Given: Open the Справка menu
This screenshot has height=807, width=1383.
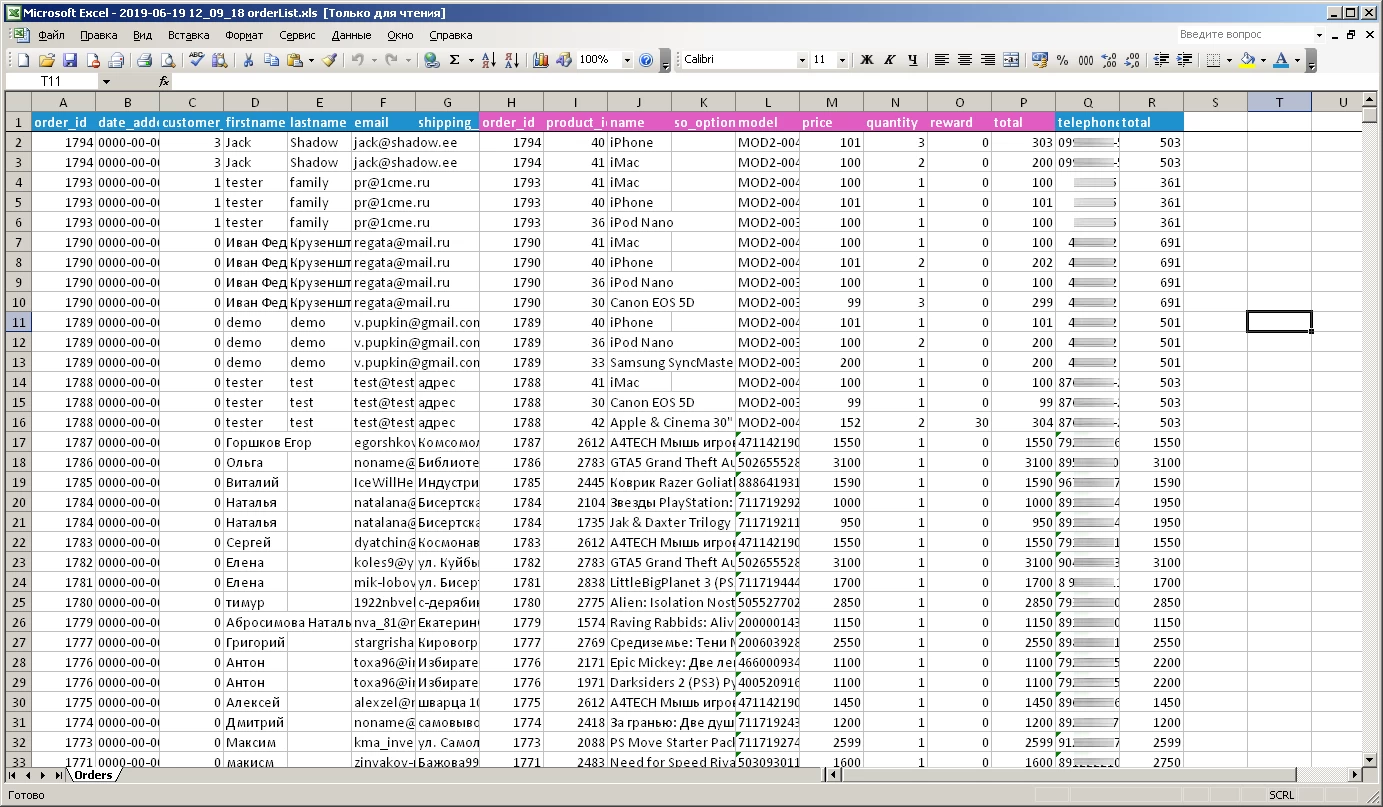Looking at the screenshot, I should [451, 35].
